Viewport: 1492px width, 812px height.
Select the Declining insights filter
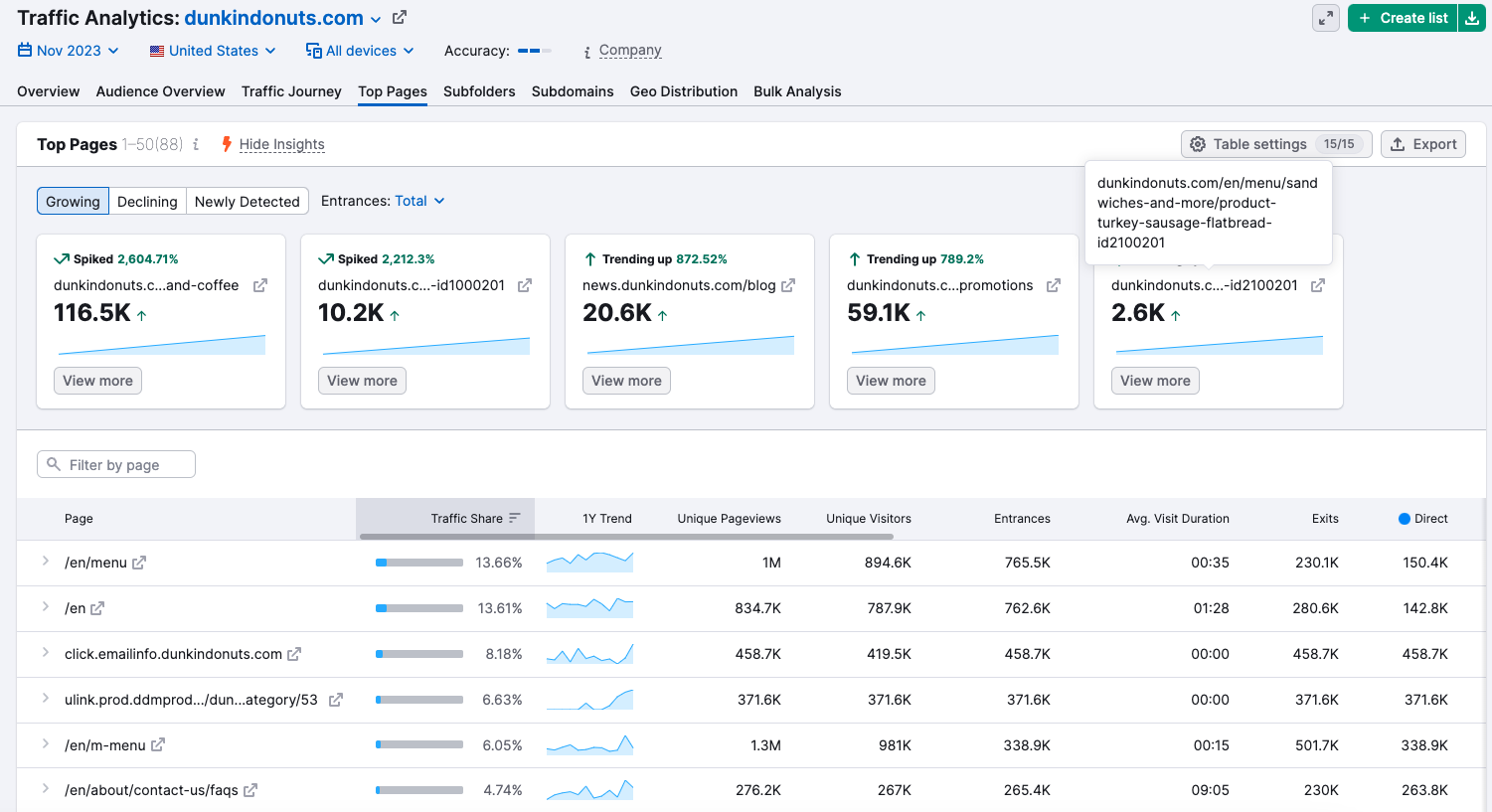(147, 201)
